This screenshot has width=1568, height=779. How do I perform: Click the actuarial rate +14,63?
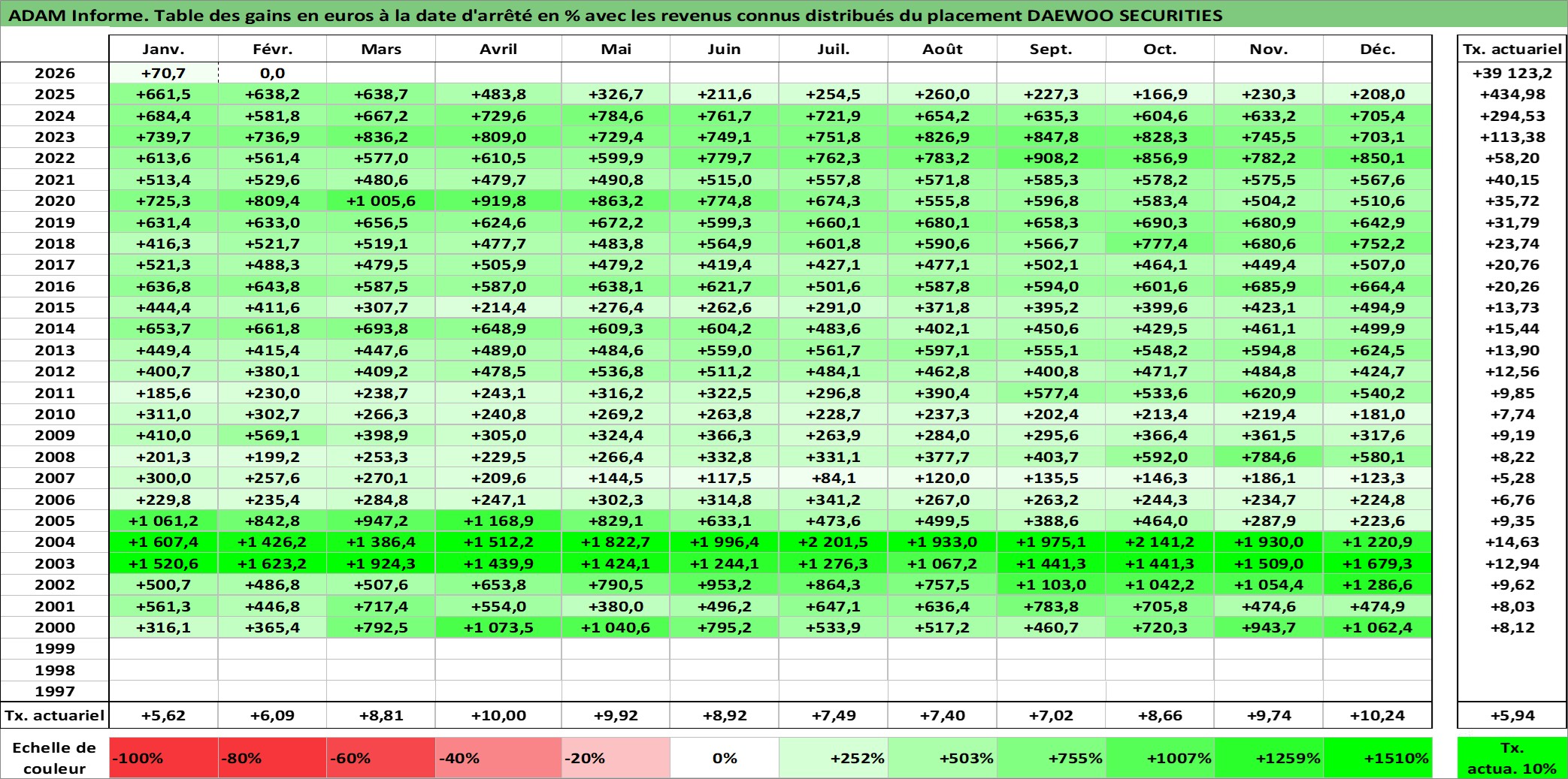click(1512, 542)
